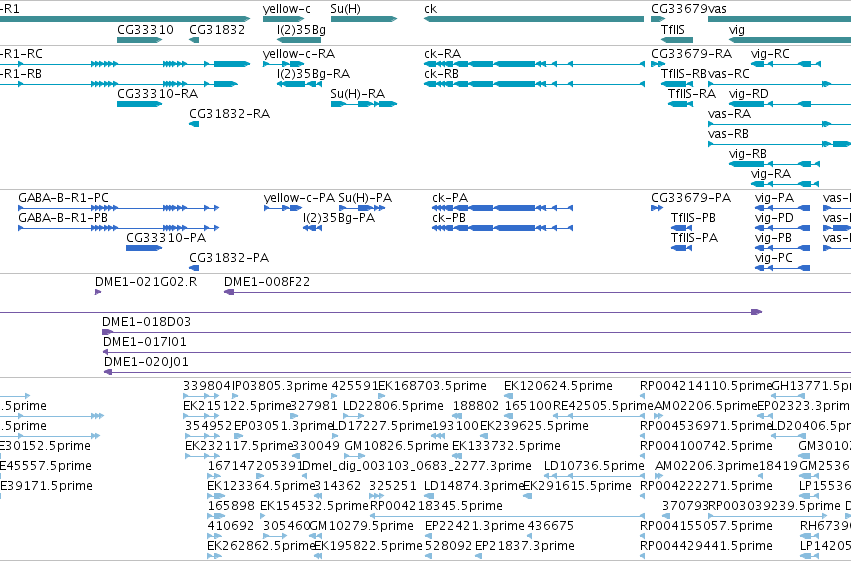Viewport: 851px width, 561px height.
Task: Select EST RE42505.5prime
Action: 604,406
